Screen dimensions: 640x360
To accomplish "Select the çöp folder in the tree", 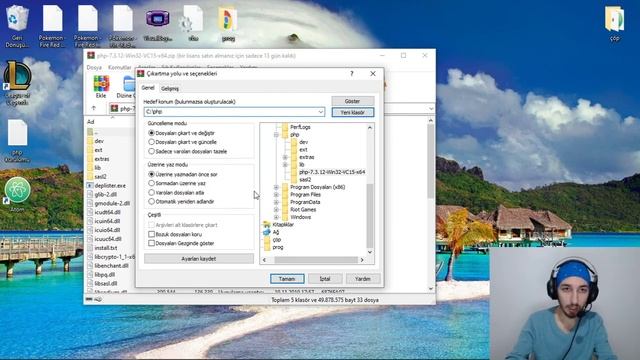I will pos(272,240).
